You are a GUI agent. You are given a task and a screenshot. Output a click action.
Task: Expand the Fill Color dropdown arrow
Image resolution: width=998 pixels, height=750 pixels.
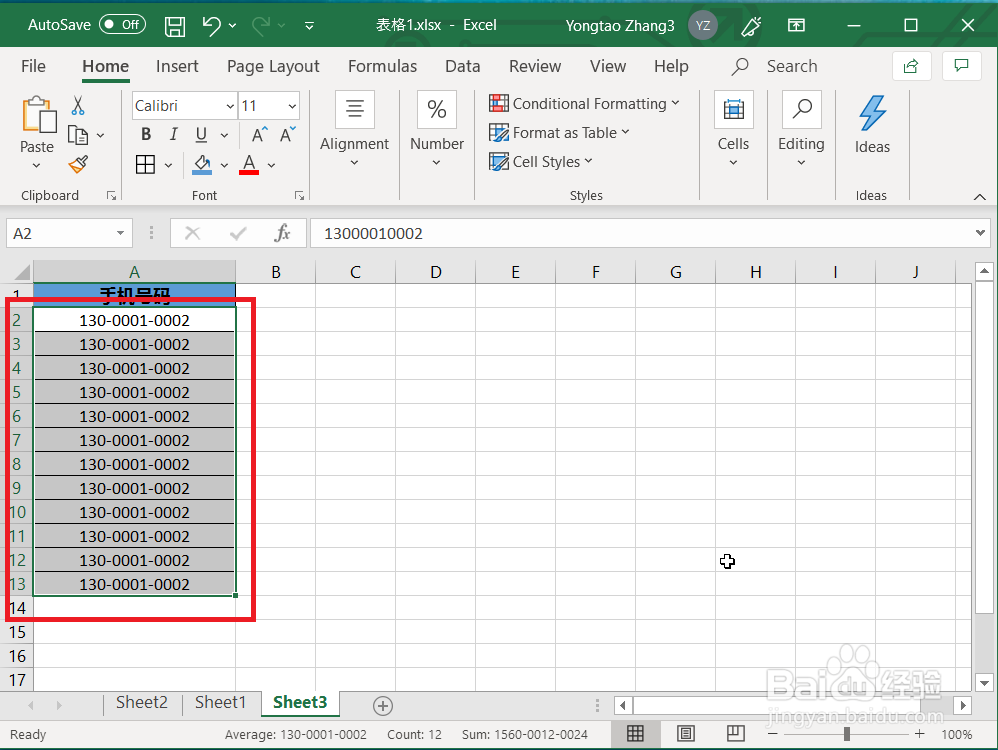(223, 164)
